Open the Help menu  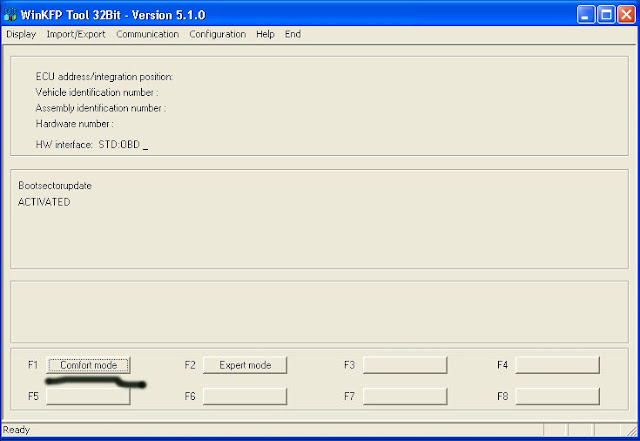pos(265,34)
